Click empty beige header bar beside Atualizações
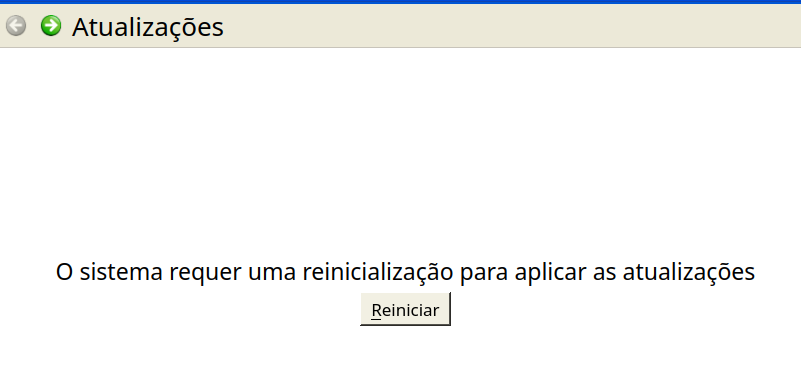The image size is (801, 366). [511, 26]
